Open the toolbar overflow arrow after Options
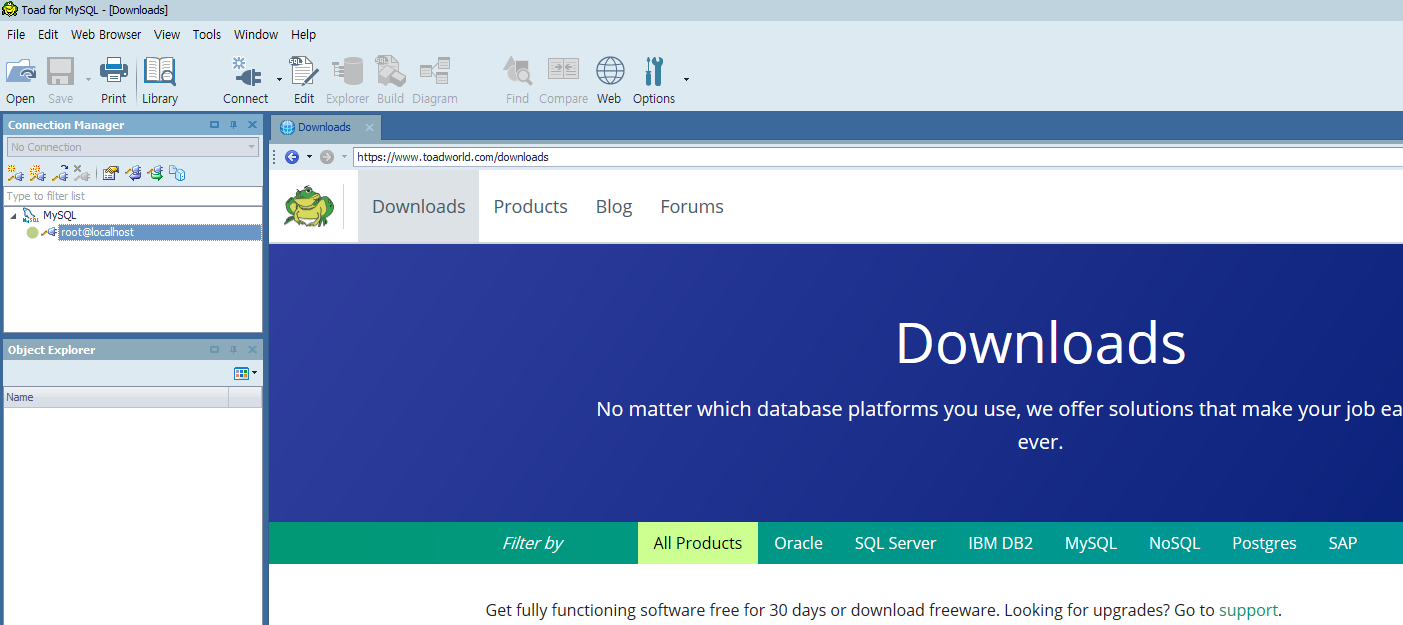Image resolution: width=1403 pixels, height=625 pixels. (686, 78)
